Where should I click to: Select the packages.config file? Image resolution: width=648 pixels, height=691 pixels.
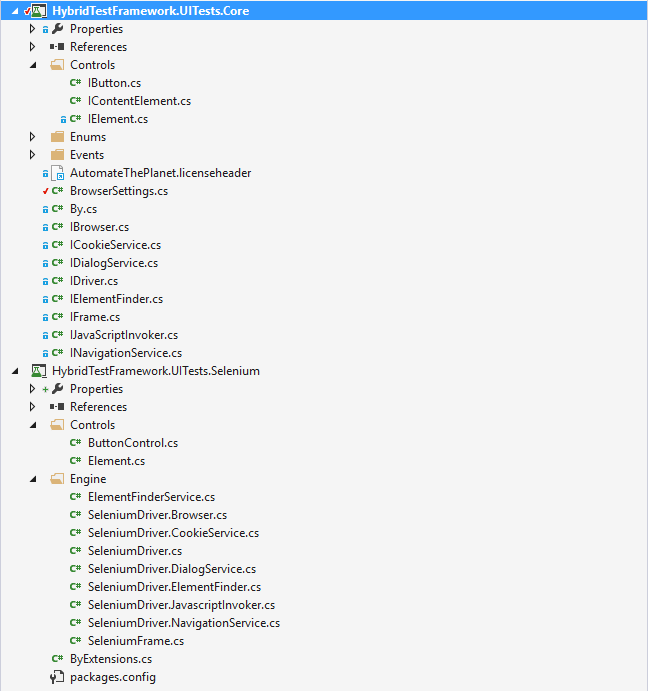[x=113, y=677]
